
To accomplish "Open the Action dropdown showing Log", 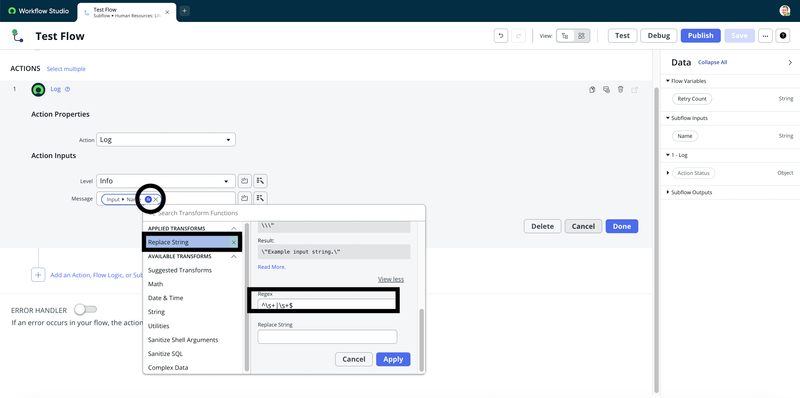I will 166,140.
